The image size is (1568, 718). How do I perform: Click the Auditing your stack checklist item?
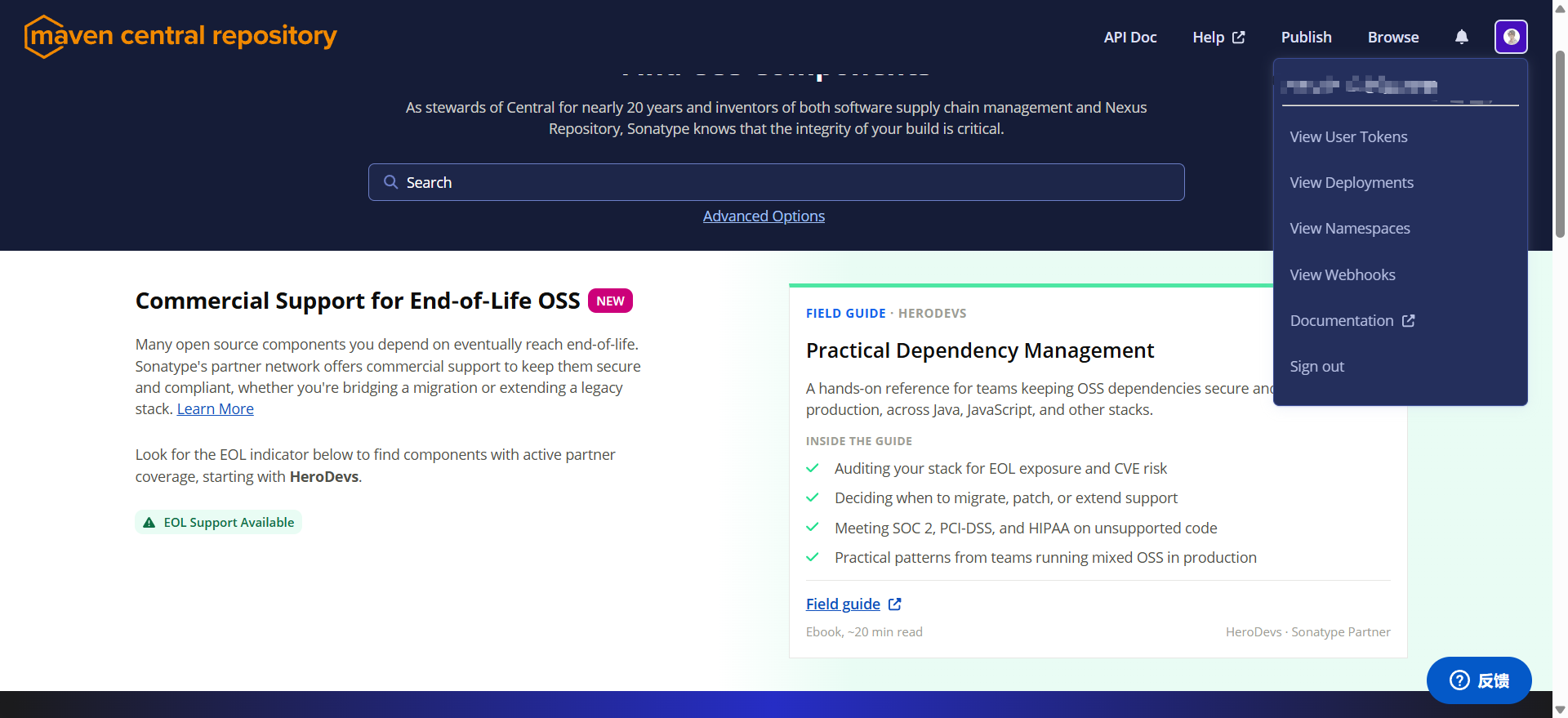point(1000,469)
